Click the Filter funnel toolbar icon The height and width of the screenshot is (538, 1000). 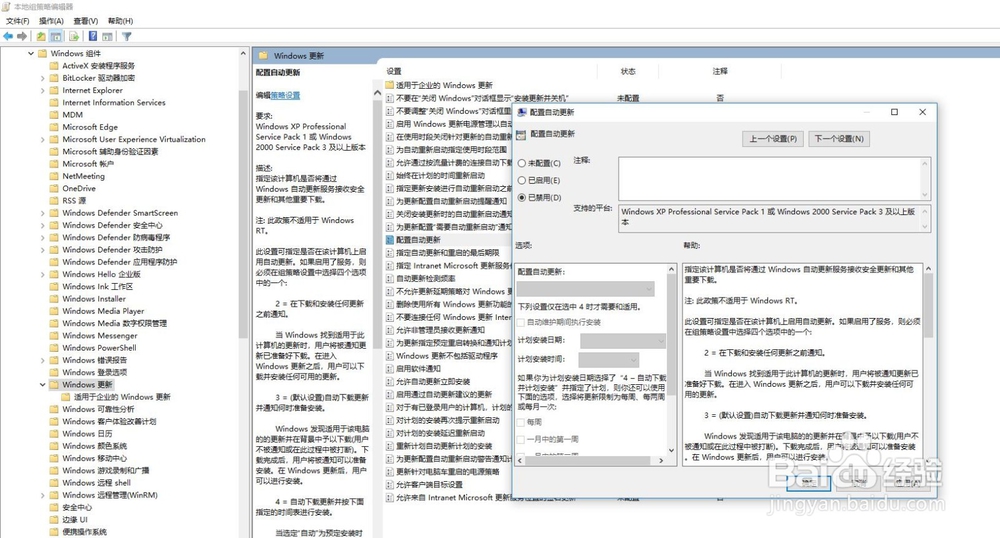tap(127, 36)
